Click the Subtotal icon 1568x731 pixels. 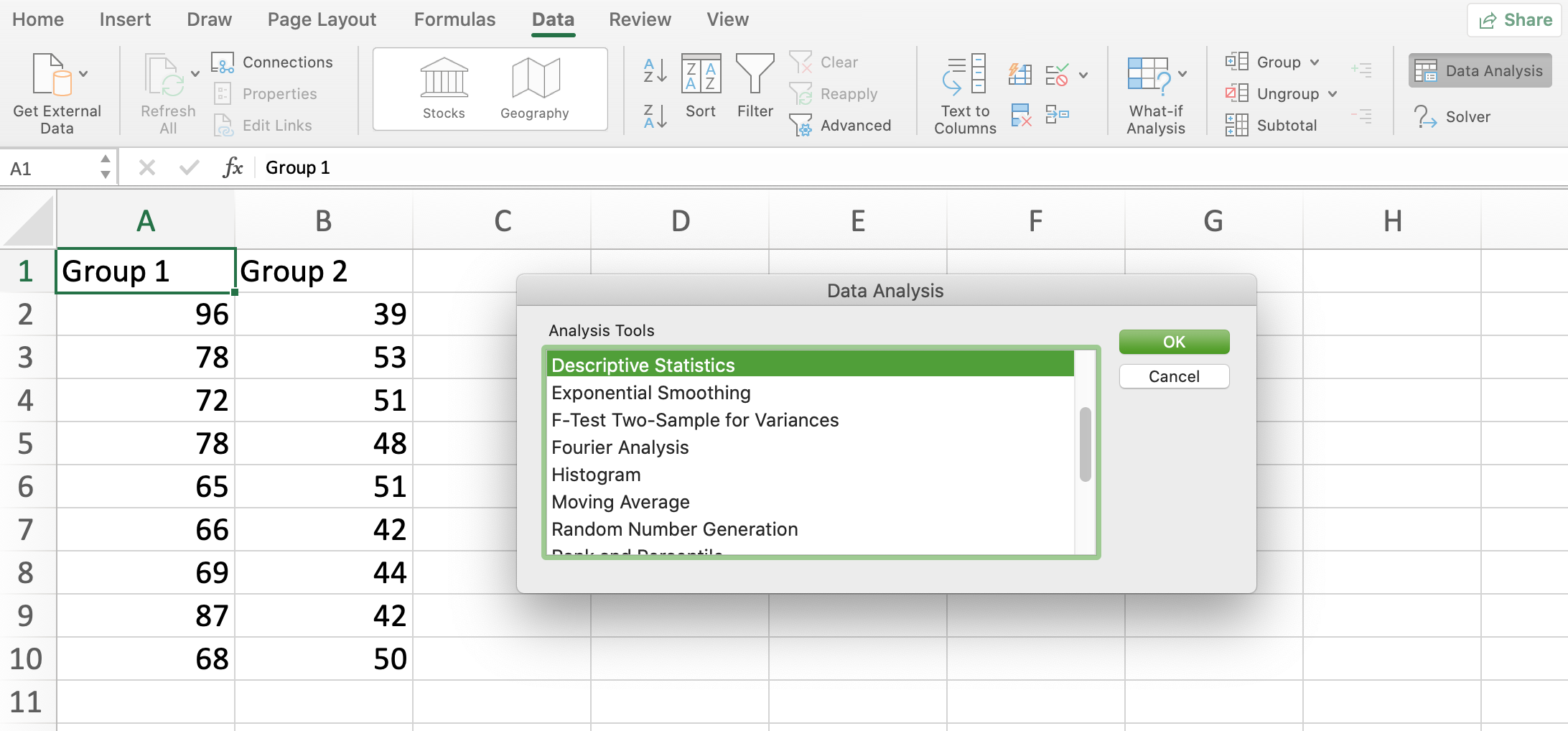point(1236,125)
